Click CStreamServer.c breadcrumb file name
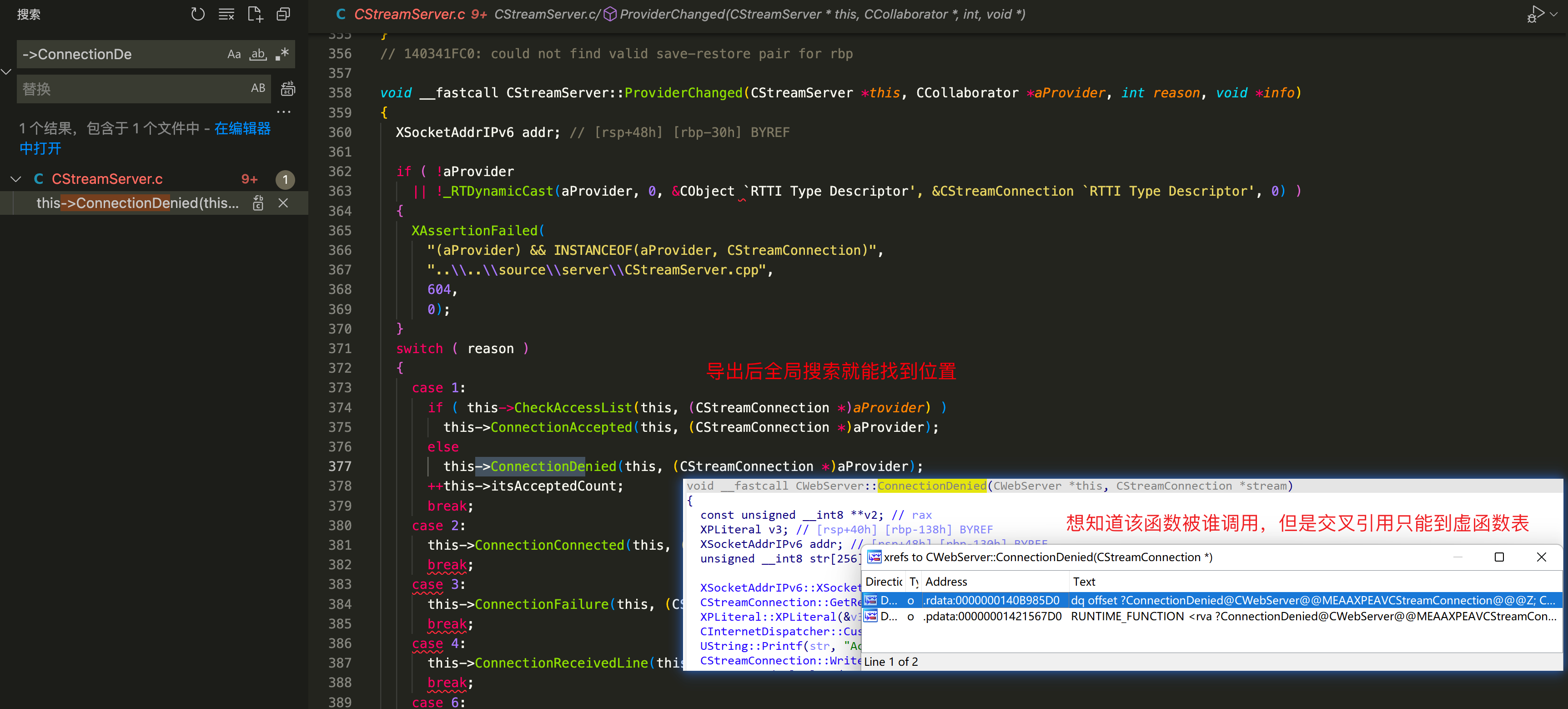Screen dimensions: 1568x709 (x=410, y=14)
